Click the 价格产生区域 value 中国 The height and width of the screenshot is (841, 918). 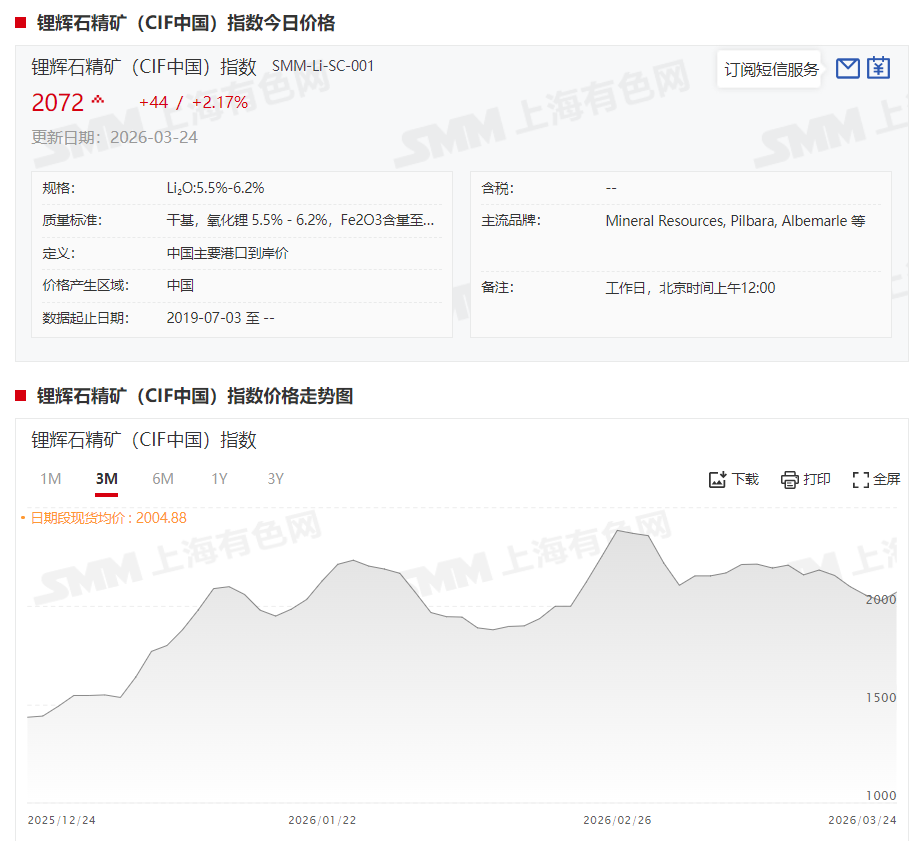tap(180, 285)
